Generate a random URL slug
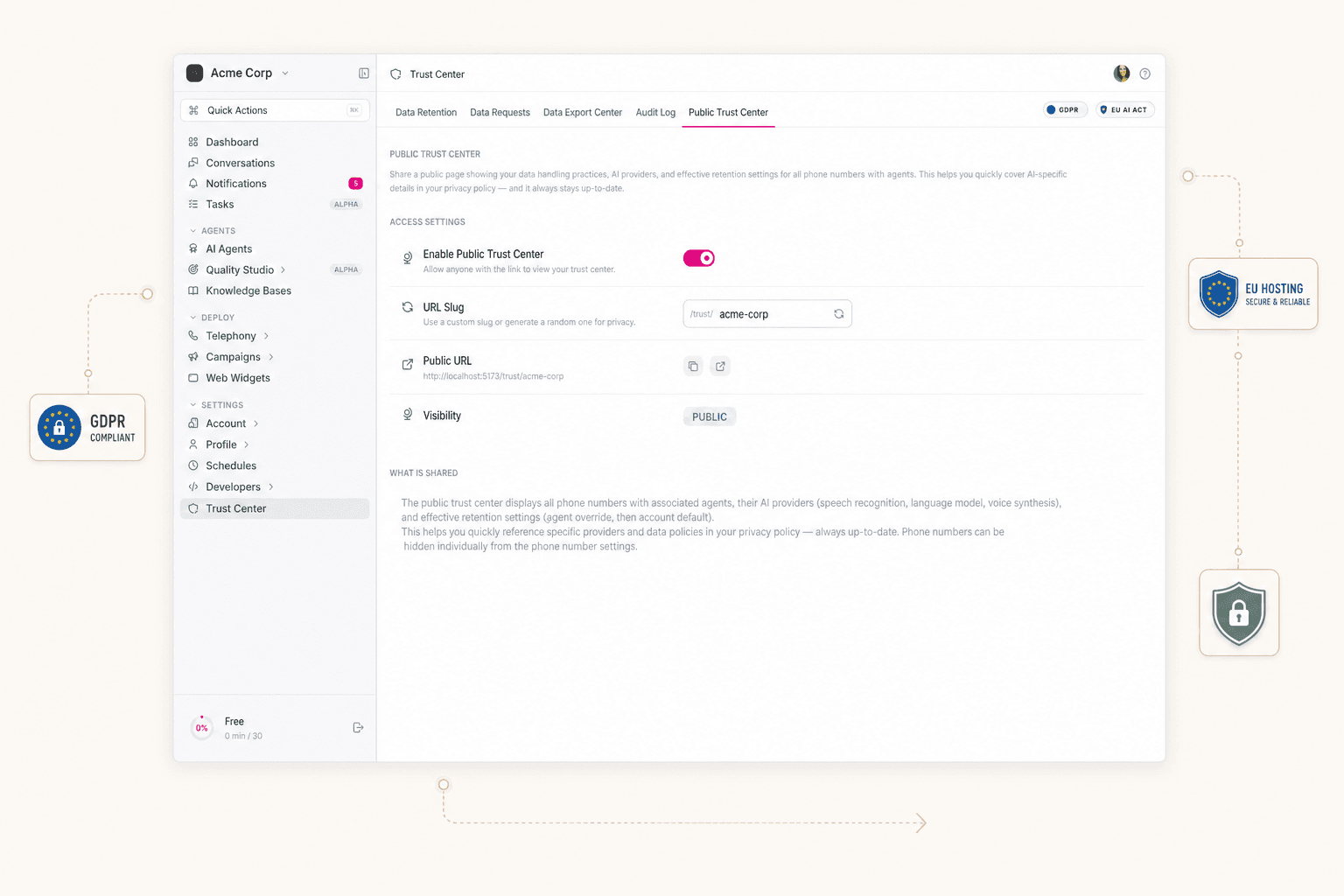1344x896 pixels. [x=839, y=313]
